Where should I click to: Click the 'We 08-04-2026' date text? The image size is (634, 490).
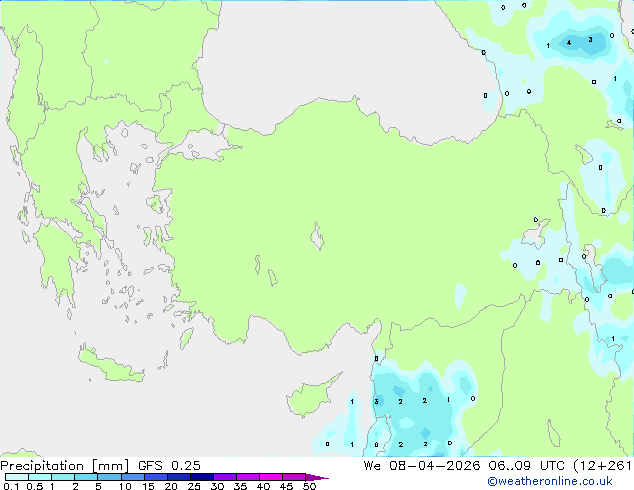coord(422,466)
